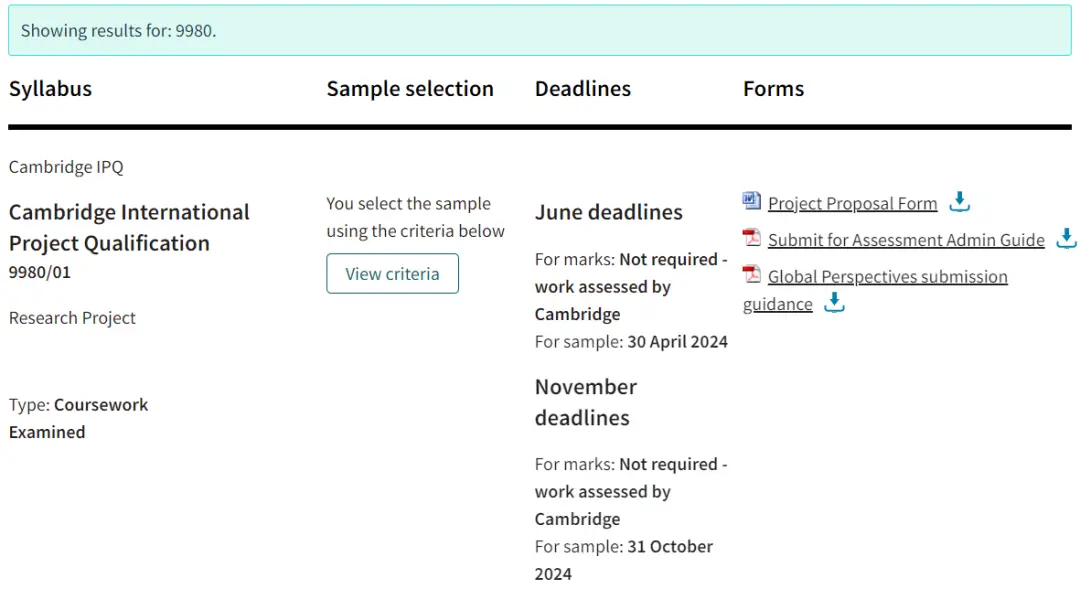Click the PDF icon next to Submit for Assessment
Screen dimensions: 1080x589
coord(751,238)
